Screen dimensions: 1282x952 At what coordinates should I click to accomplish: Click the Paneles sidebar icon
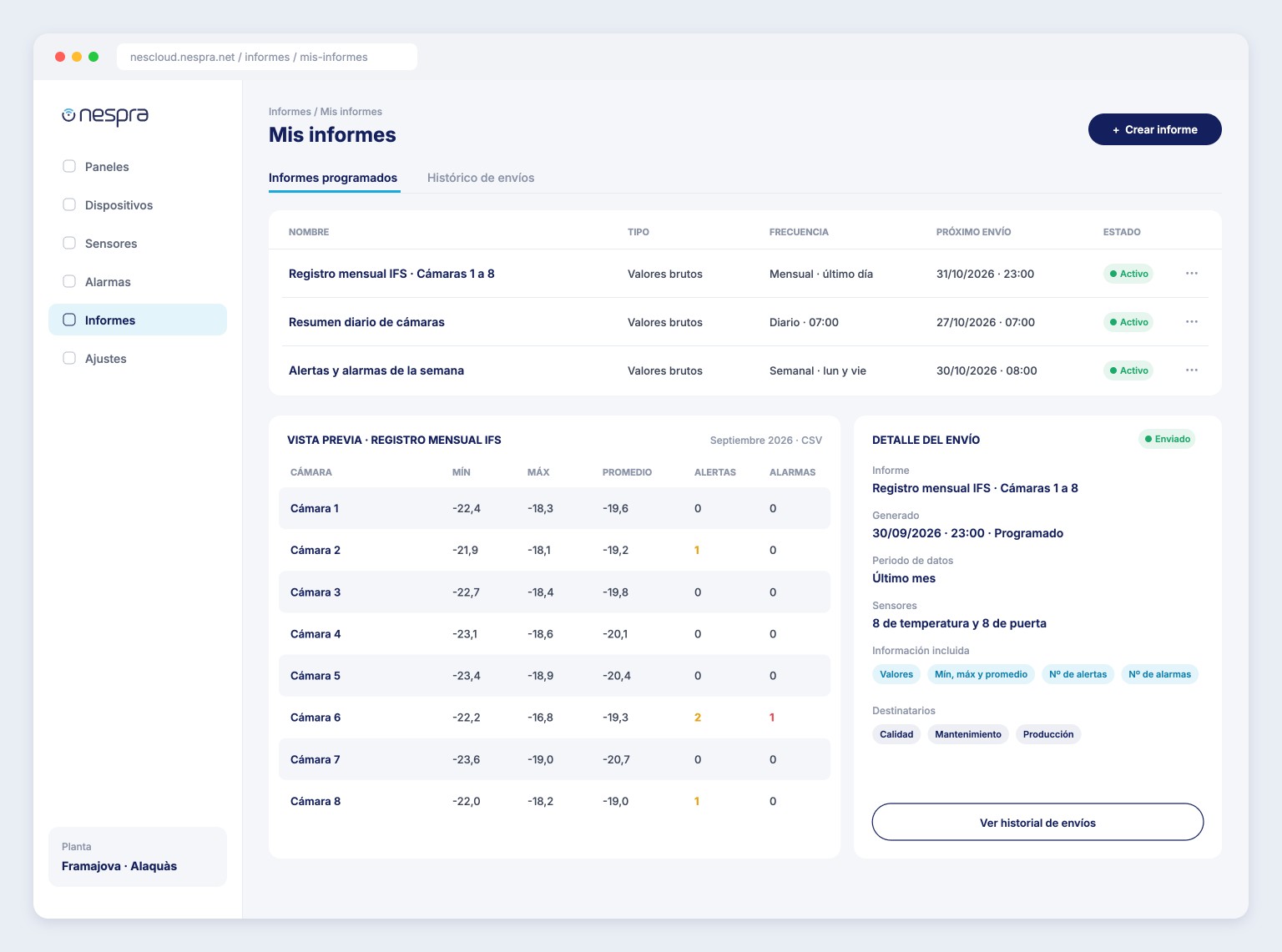(x=69, y=166)
